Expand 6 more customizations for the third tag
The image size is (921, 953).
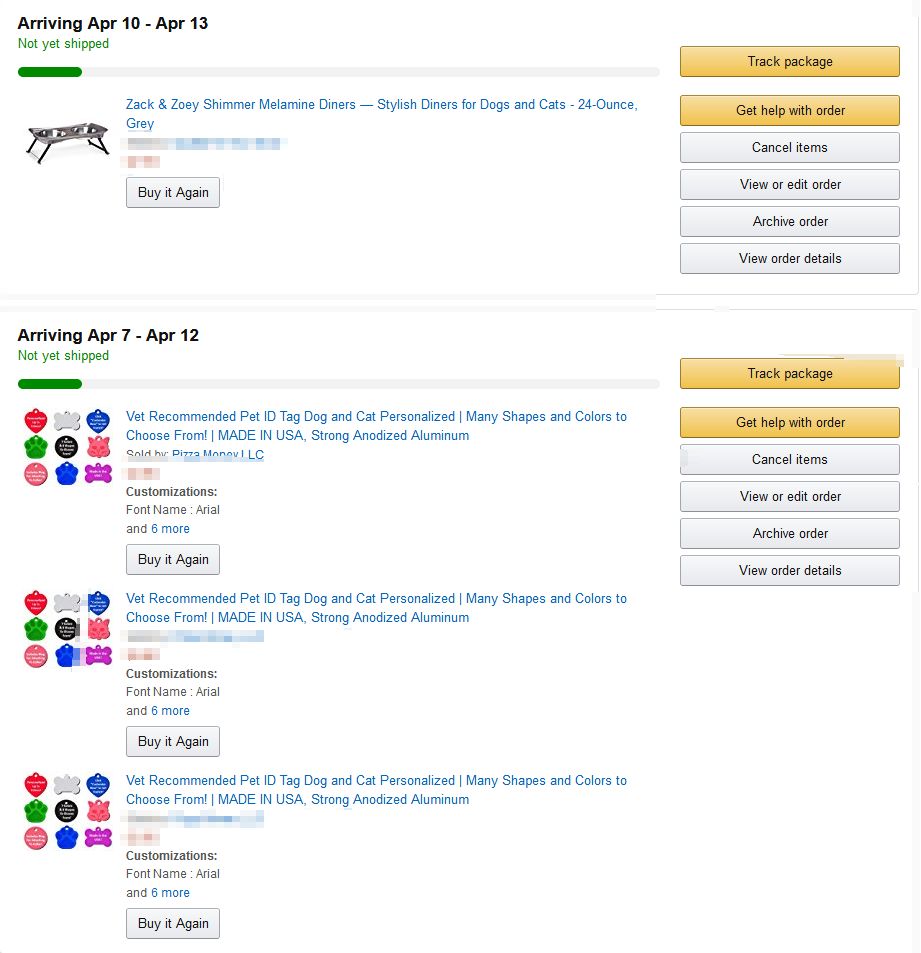coord(170,893)
